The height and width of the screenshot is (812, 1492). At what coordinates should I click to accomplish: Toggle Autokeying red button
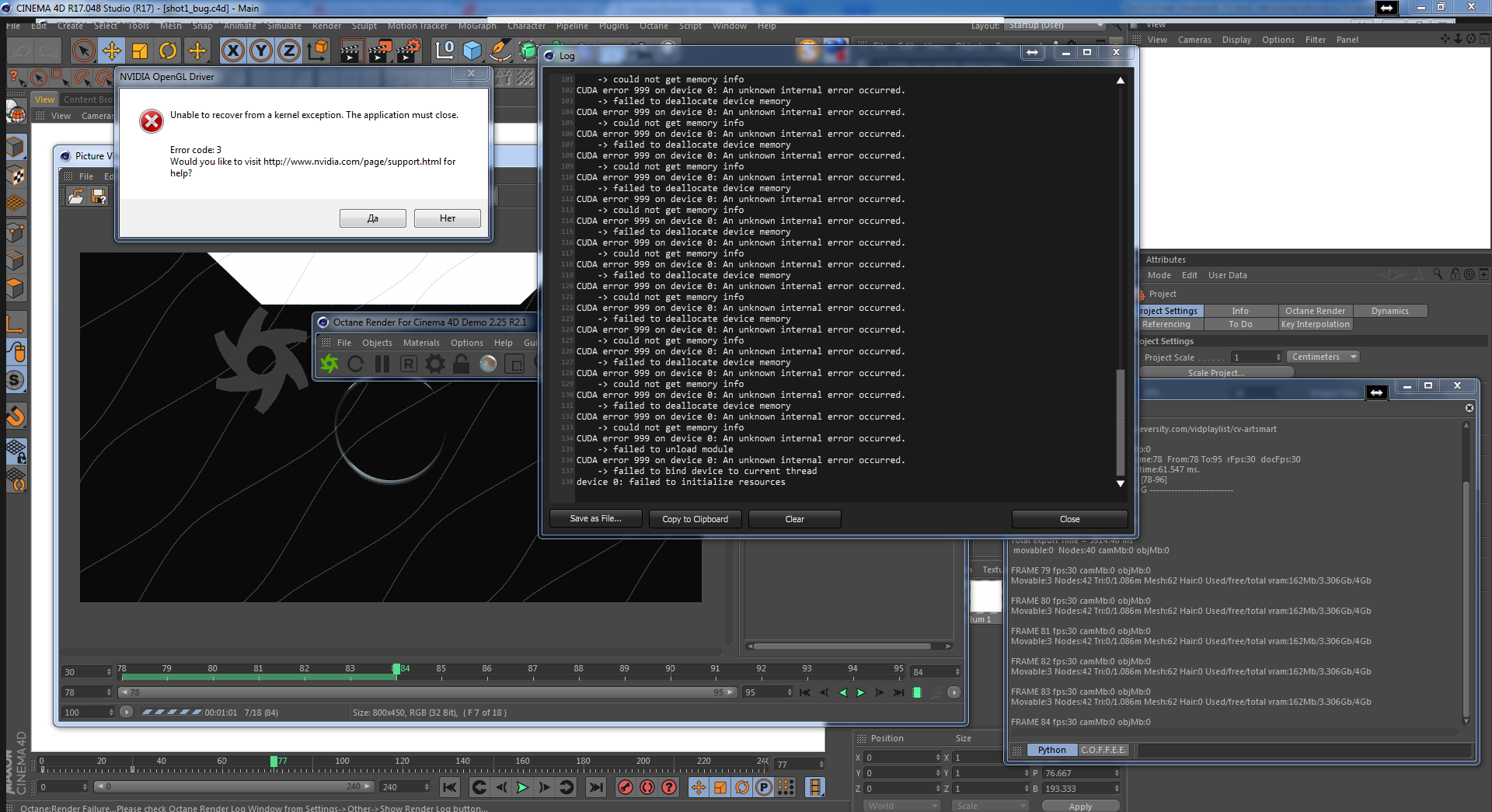point(647,787)
